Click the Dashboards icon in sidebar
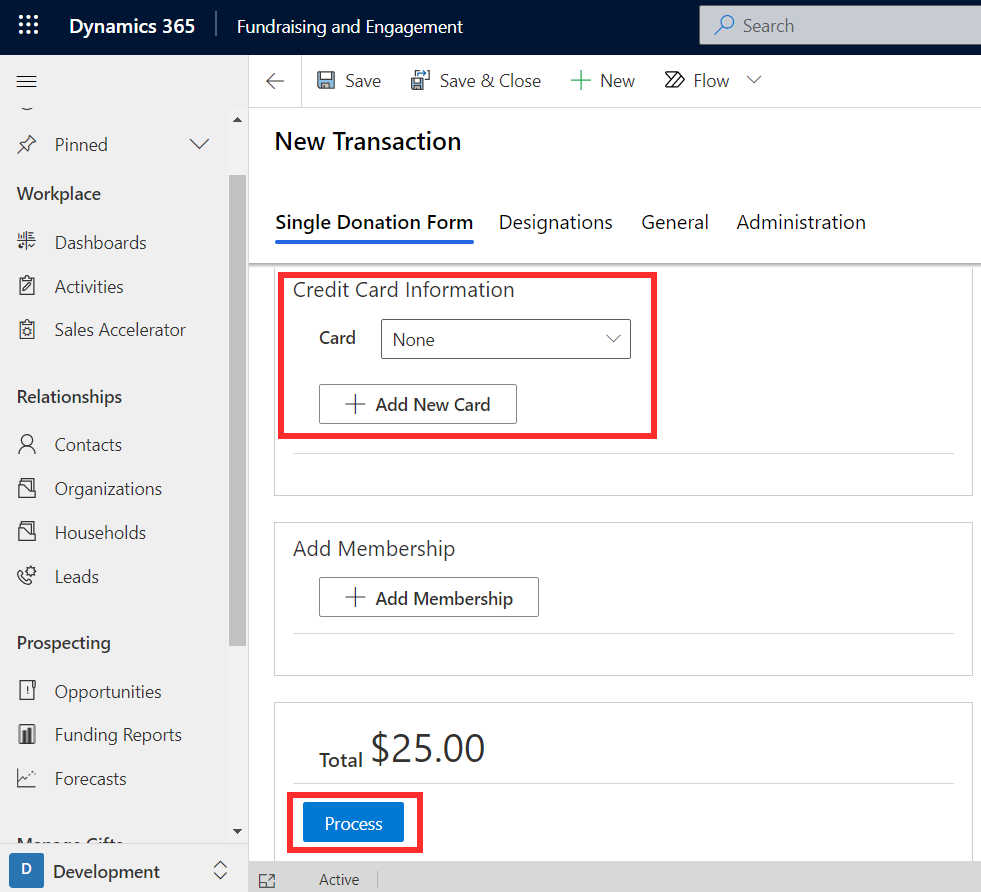Screen dimensions: 981x892 (26, 241)
